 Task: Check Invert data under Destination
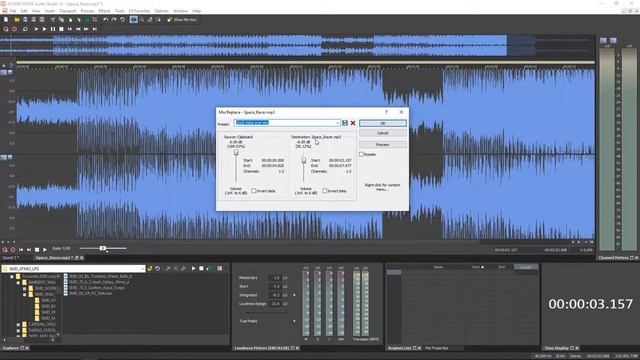tap(325, 191)
